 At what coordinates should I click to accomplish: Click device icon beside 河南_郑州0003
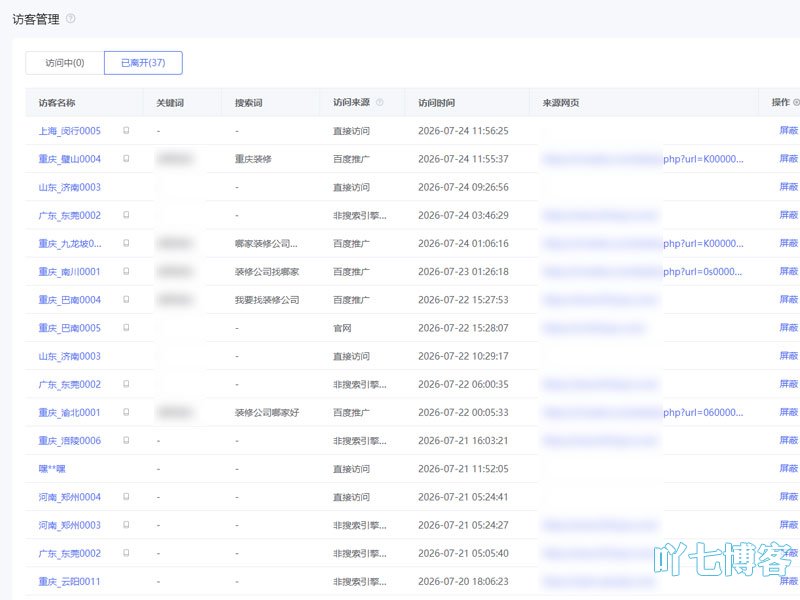[x=126, y=524]
